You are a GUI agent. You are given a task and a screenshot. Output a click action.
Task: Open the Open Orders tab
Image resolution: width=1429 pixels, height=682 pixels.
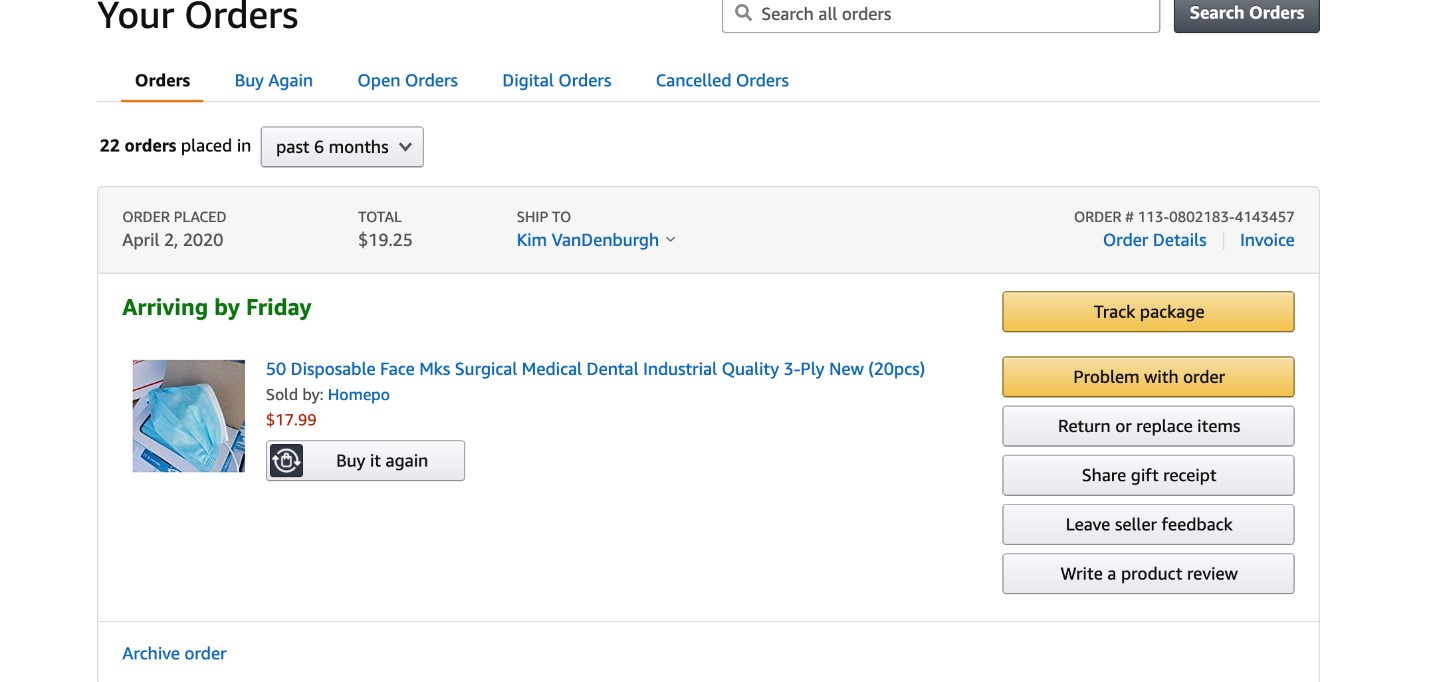click(x=407, y=81)
